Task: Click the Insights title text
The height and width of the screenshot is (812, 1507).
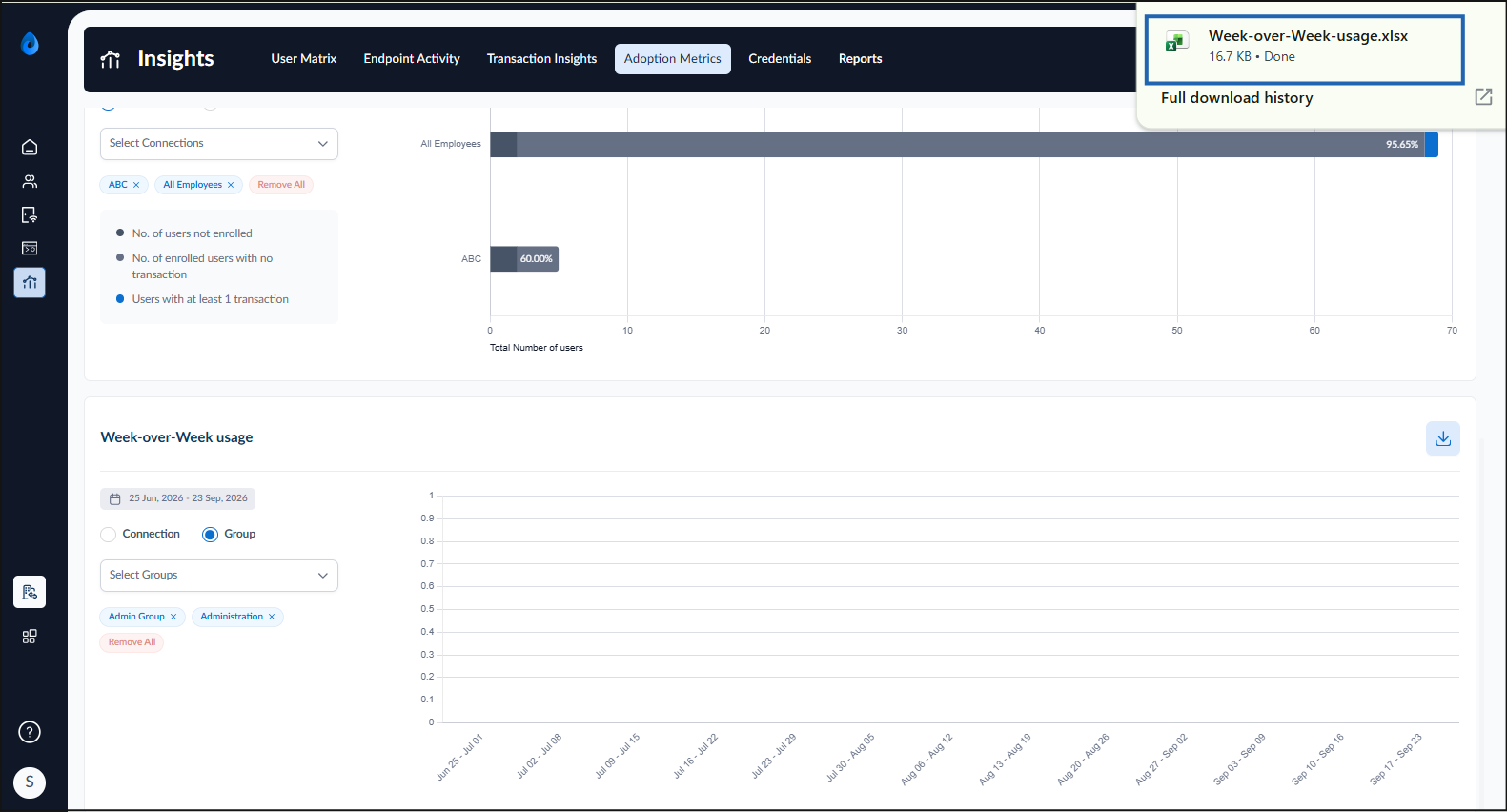Action: (175, 59)
